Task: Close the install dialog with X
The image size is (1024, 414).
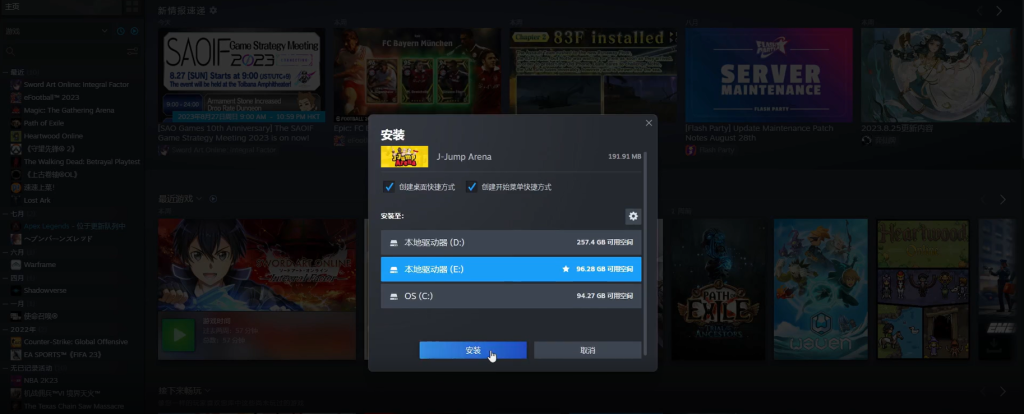Action: [x=648, y=123]
